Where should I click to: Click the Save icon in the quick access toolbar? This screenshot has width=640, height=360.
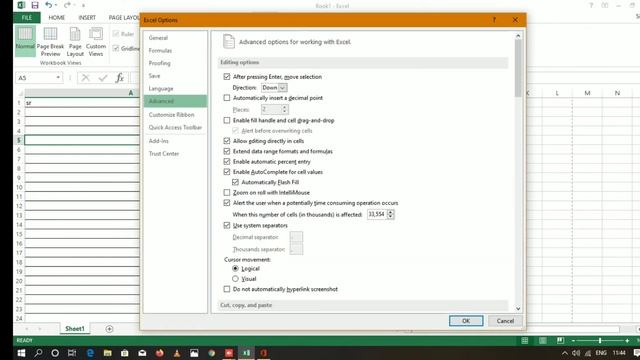tap(35, 5)
